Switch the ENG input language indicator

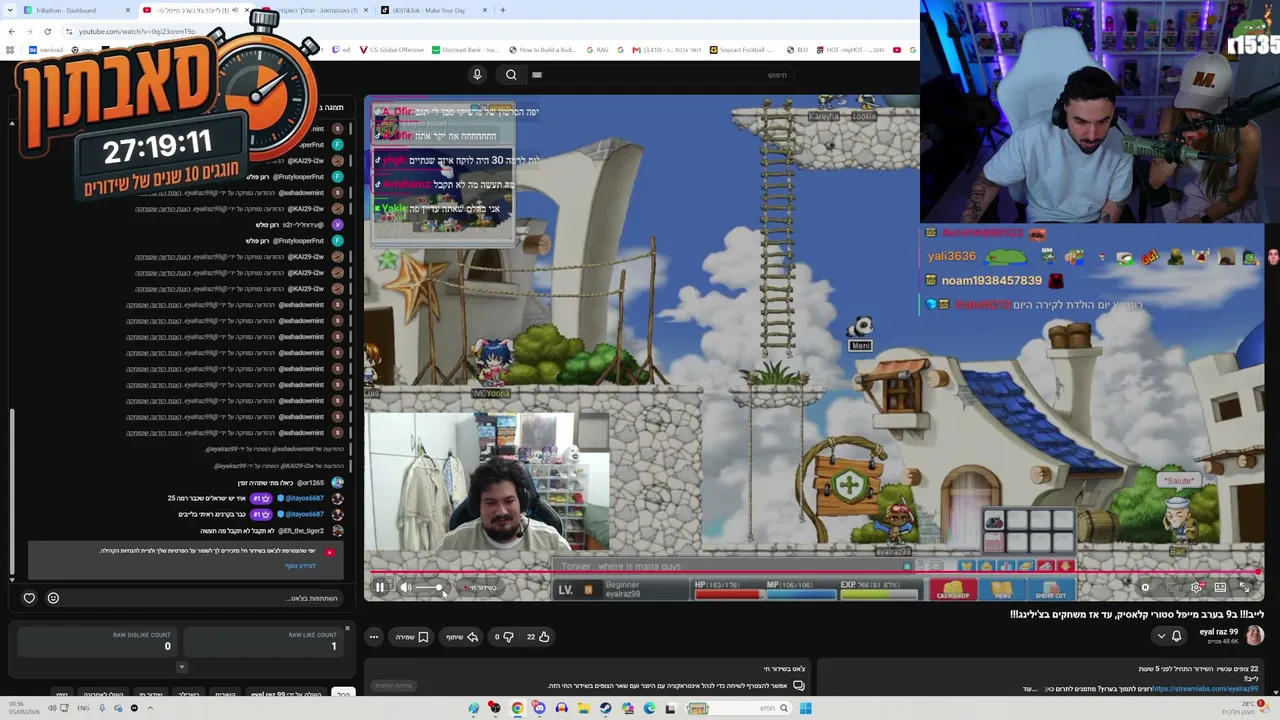pos(83,708)
